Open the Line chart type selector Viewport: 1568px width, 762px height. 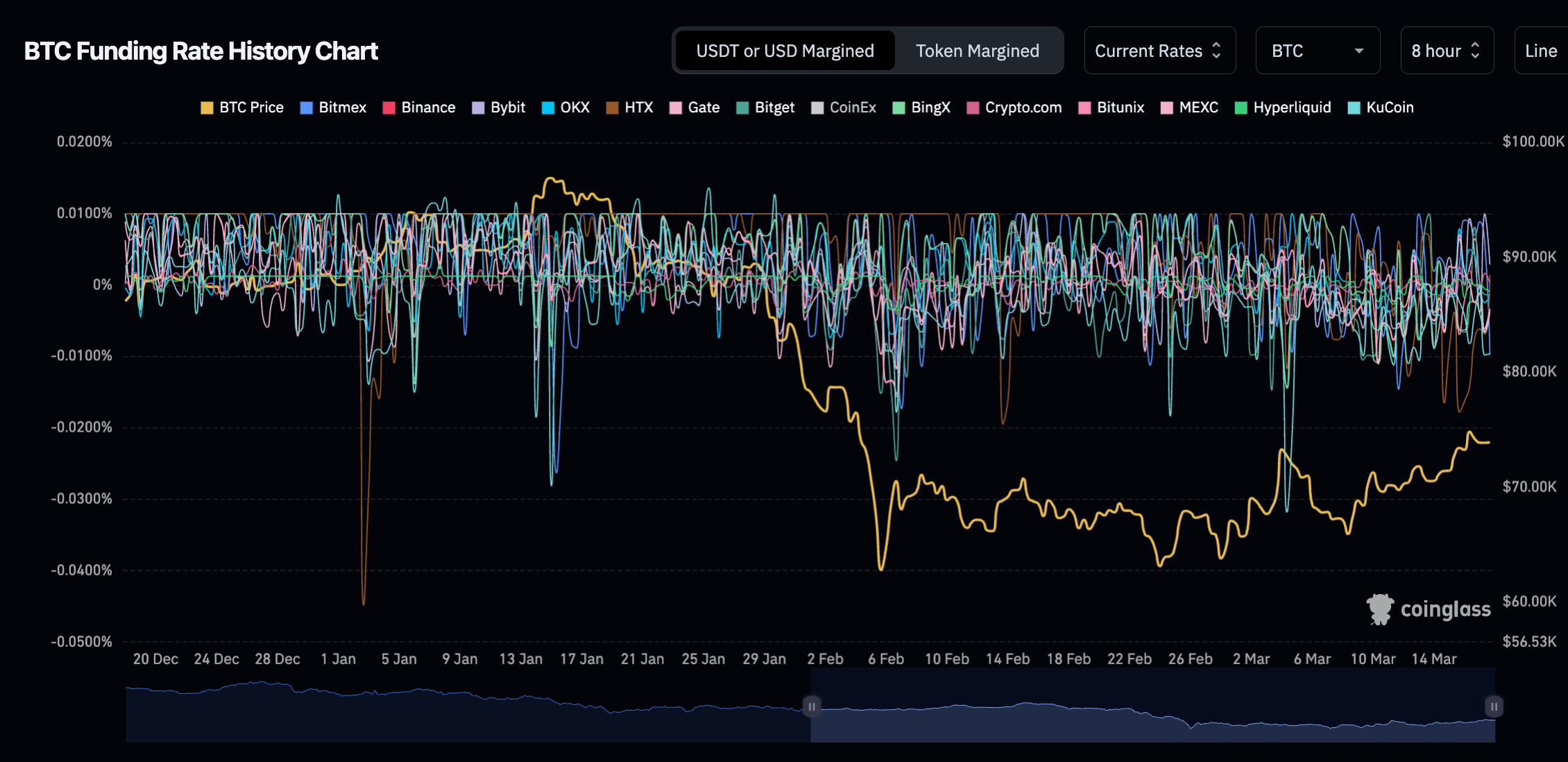point(1540,51)
